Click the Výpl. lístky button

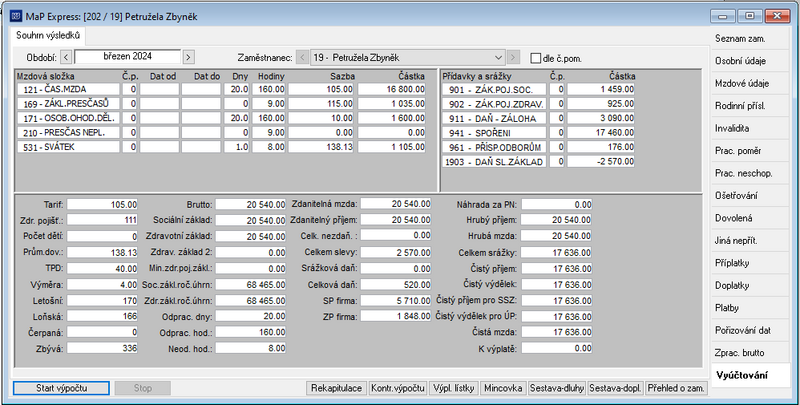[454, 388]
